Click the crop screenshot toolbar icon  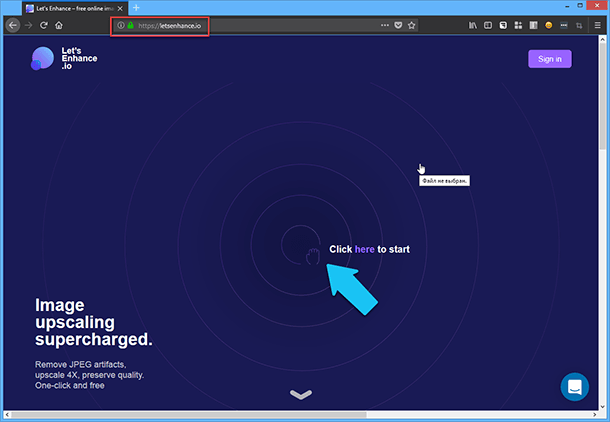pyautogui.click(x=579, y=26)
